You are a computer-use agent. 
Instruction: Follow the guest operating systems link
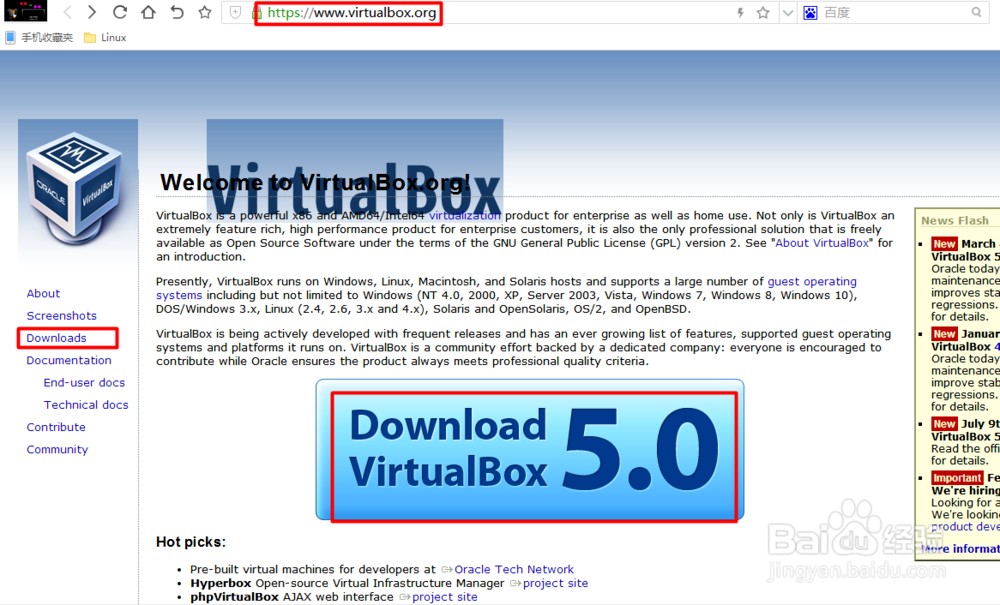[x=812, y=281]
